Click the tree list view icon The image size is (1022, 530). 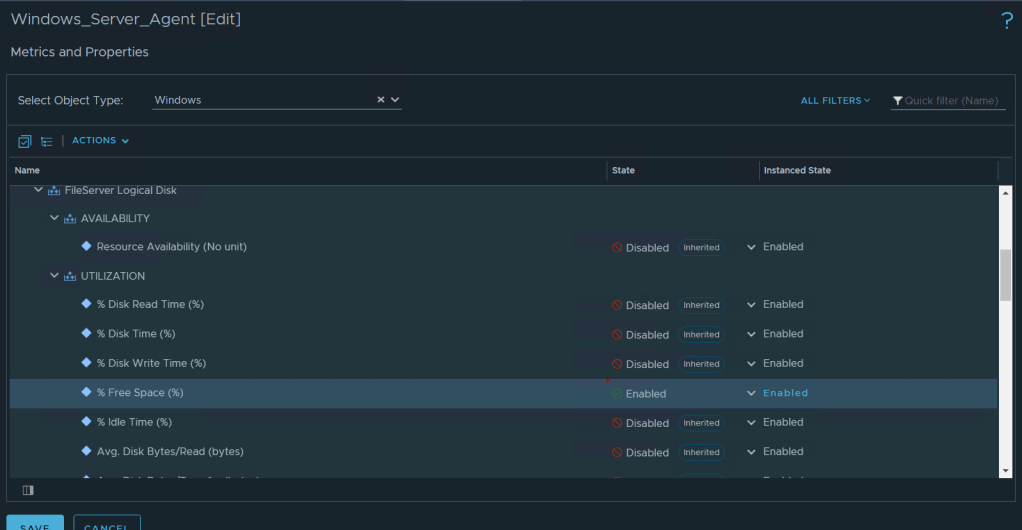coord(47,141)
